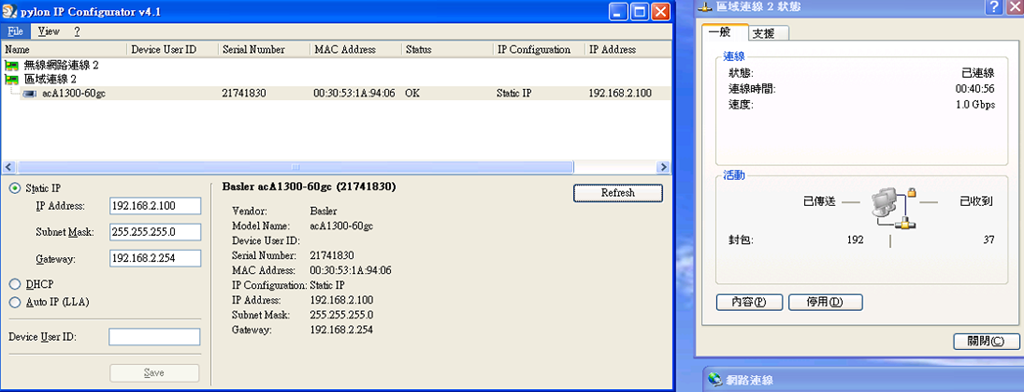Sort by the Device User ID column header
The image size is (1024, 392).
(x=172, y=49)
